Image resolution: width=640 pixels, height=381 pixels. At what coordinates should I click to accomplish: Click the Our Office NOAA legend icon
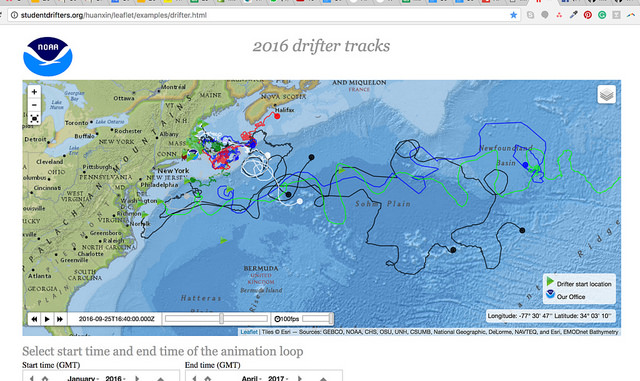coord(550,294)
